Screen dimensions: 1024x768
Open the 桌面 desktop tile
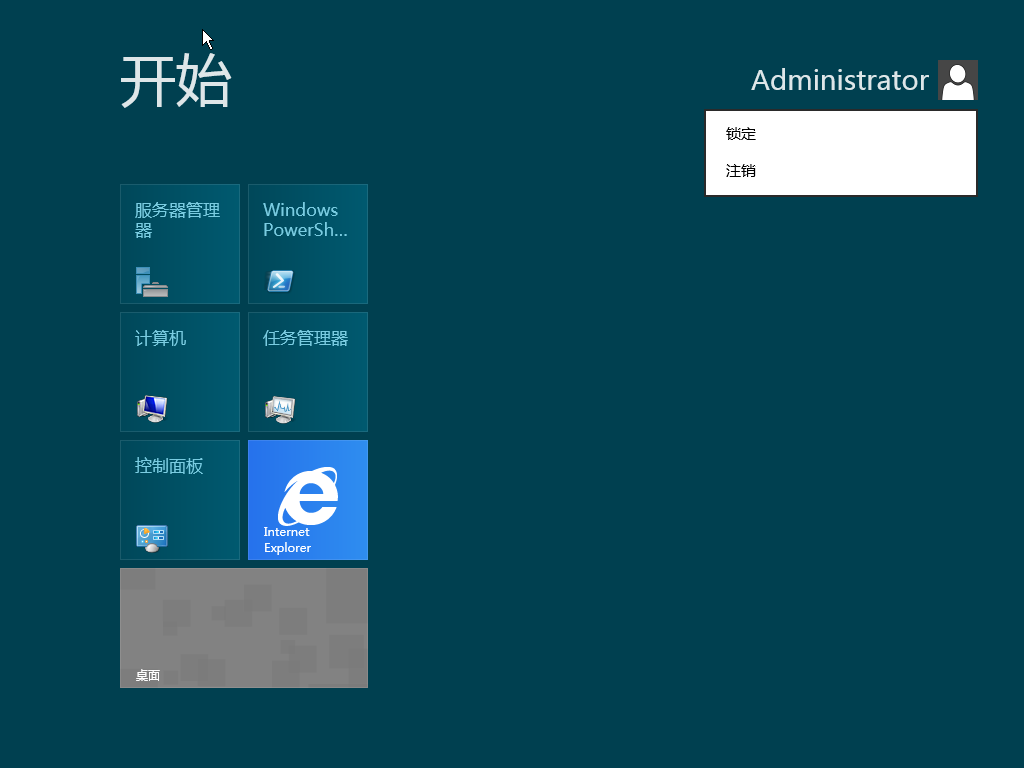click(244, 628)
